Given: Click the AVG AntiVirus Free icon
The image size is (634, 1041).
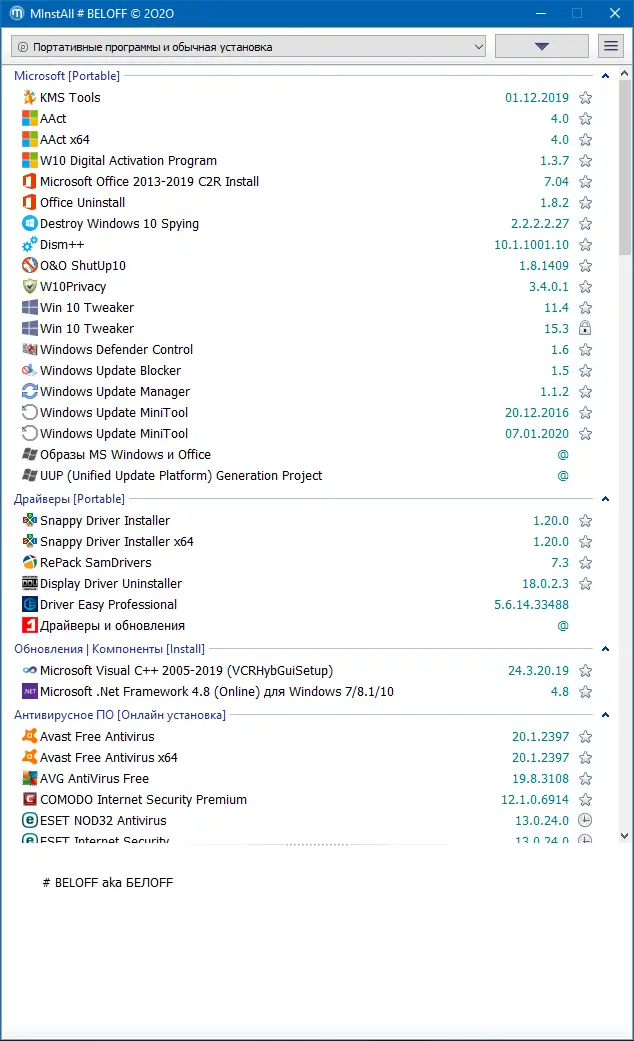Looking at the screenshot, I should click(30, 779).
